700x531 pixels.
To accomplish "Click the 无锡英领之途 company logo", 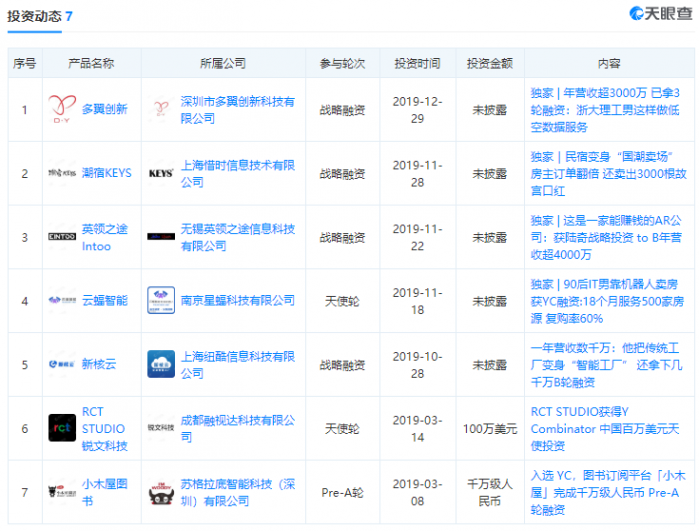I will [x=161, y=237].
